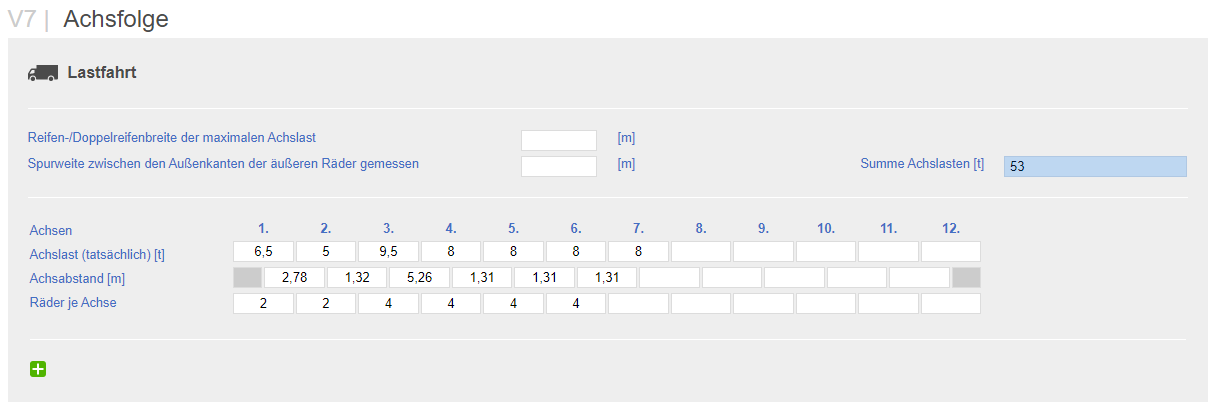The height and width of the screenshot is (411, 1218).
Task: Click the grey box starting the Achsabstand row
Action: (247, 277)
